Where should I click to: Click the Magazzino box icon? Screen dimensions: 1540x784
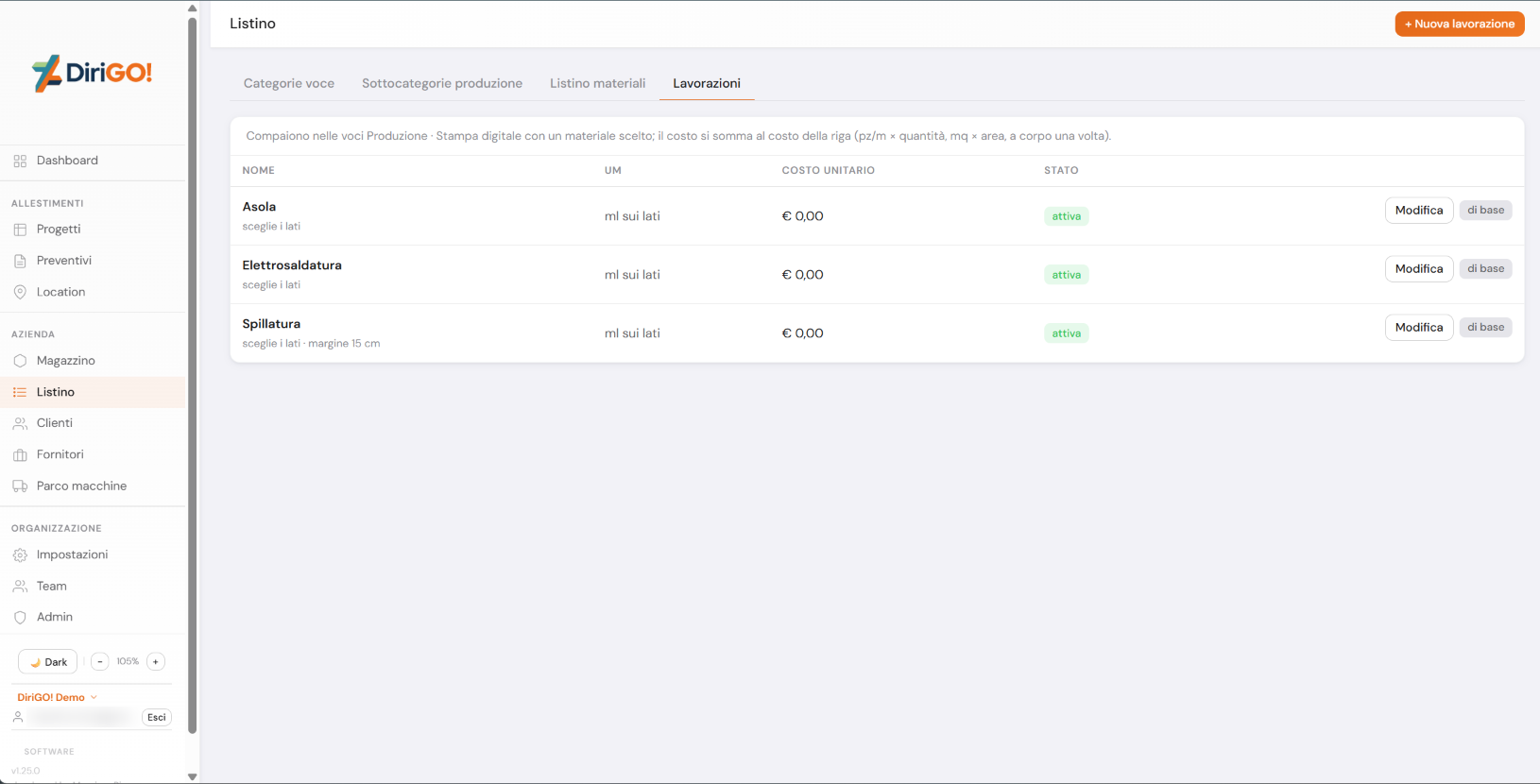(20, 361)
